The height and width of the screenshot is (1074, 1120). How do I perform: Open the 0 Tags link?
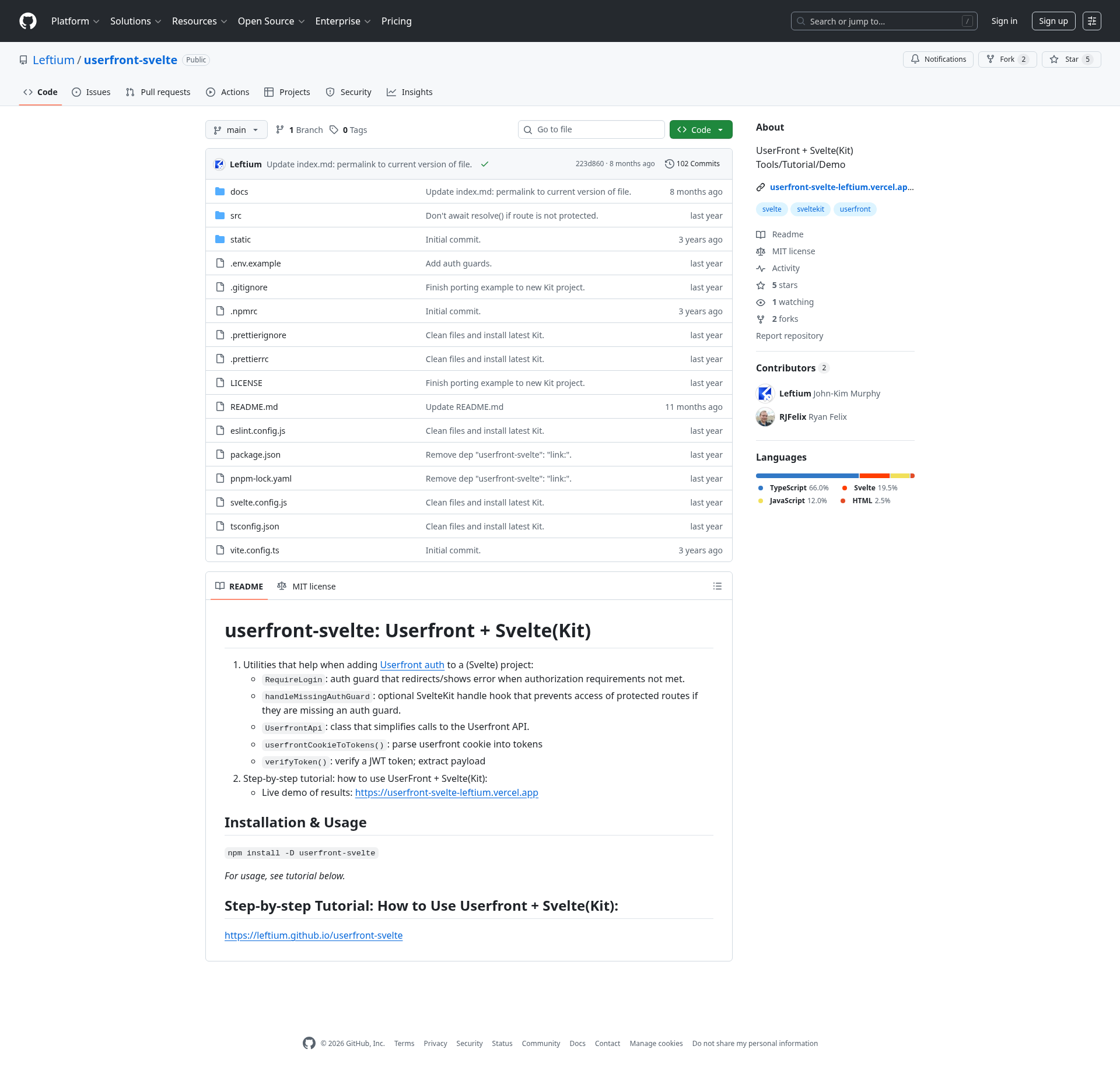(348, 130)
